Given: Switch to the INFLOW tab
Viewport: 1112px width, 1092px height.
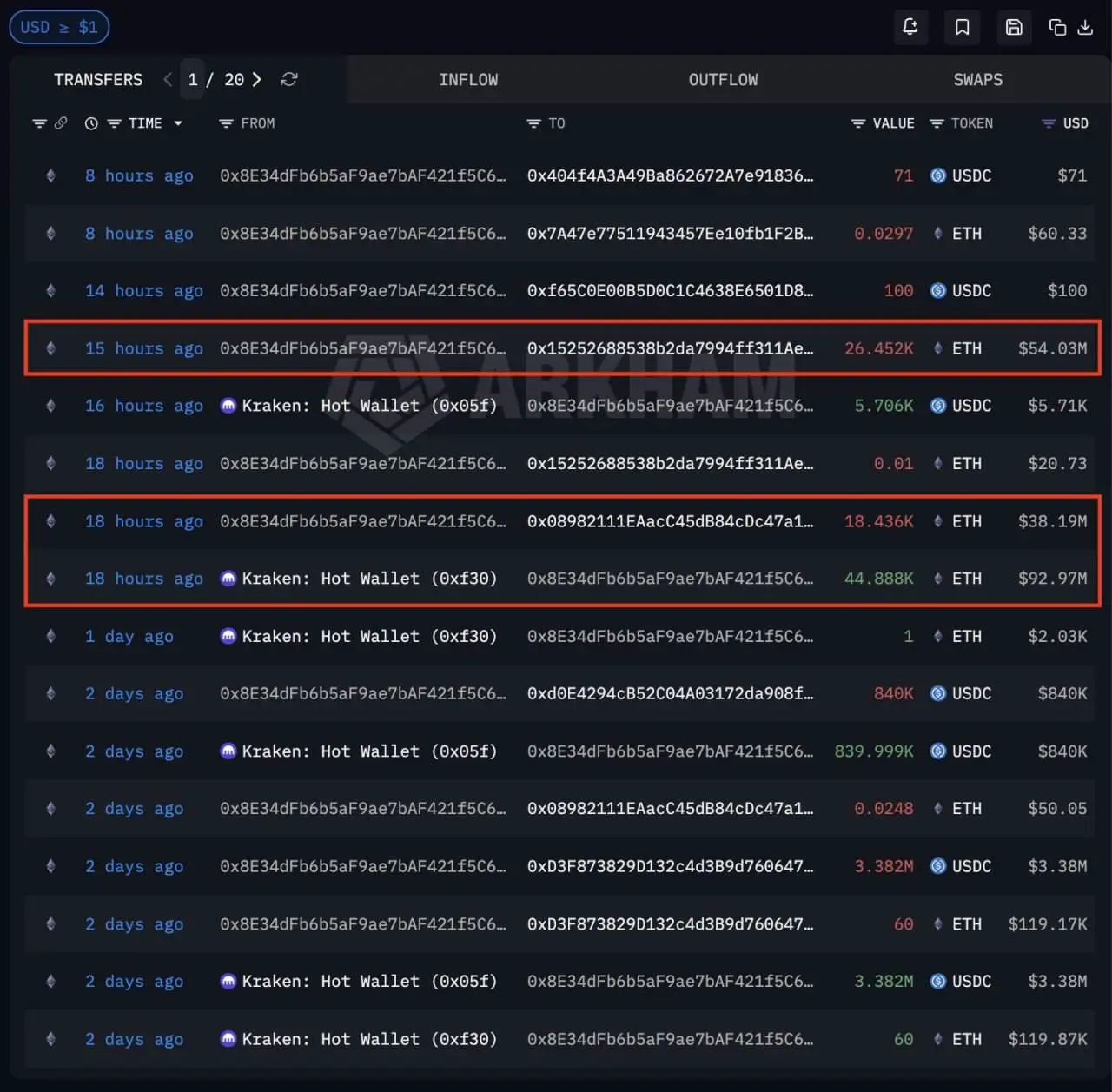Looking at the screenshot, I should (x=468, y=80).
